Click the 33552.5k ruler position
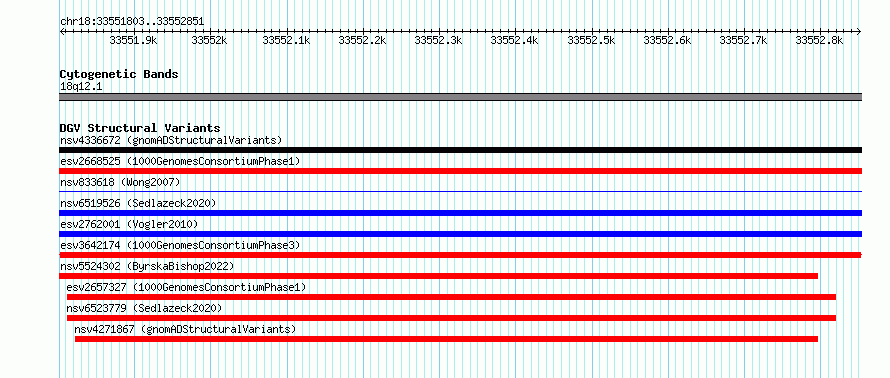The height and width of the screenshot is (378, 890). coord(591,40)
